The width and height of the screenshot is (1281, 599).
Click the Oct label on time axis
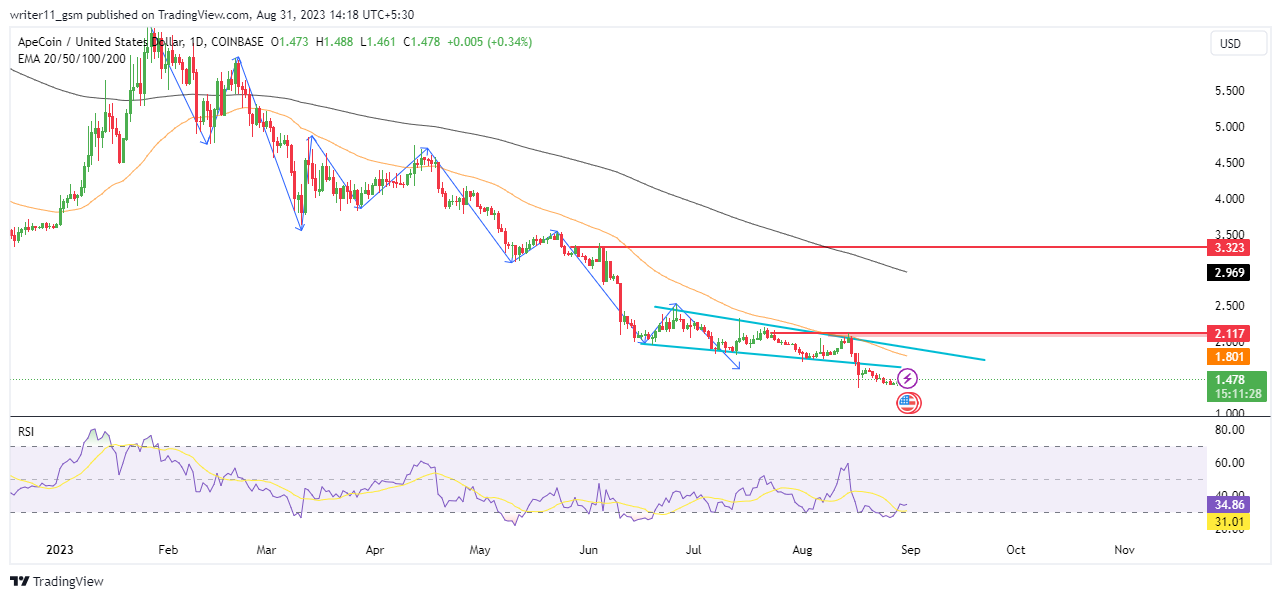click(x=1015, y=550)
